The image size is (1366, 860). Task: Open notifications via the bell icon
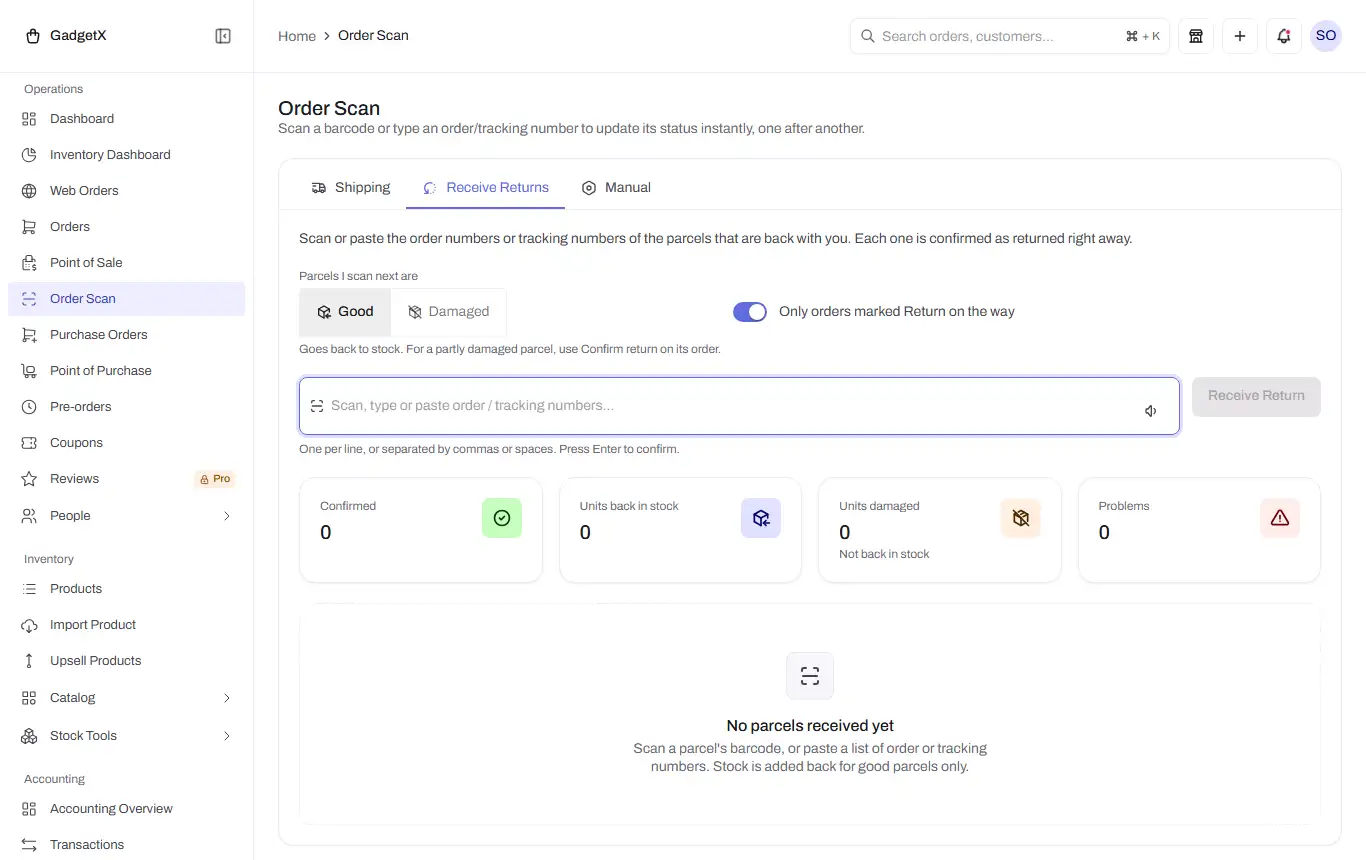coord(1284,36)
